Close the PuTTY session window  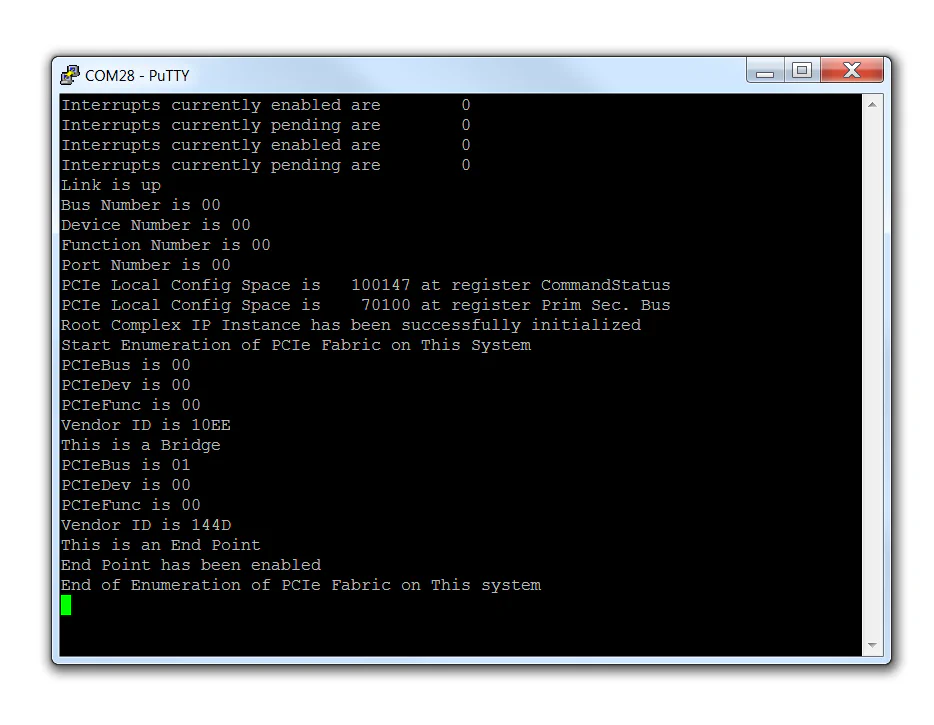coord(852,70)
